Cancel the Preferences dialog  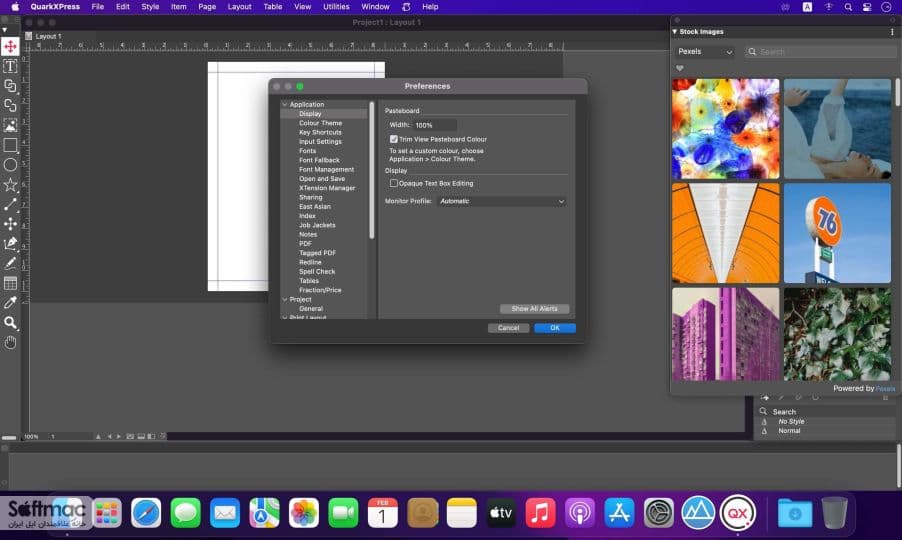[509, 328]
